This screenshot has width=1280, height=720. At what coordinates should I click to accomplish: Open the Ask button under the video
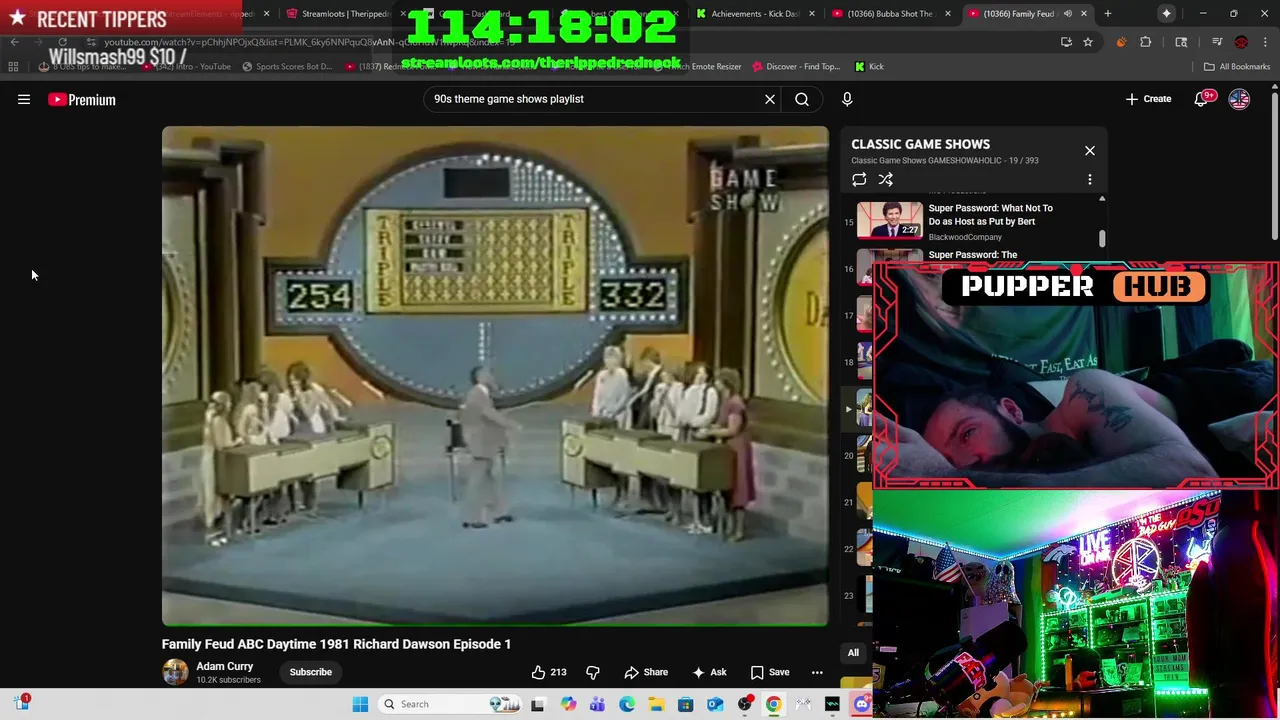(x=708, y=672)
